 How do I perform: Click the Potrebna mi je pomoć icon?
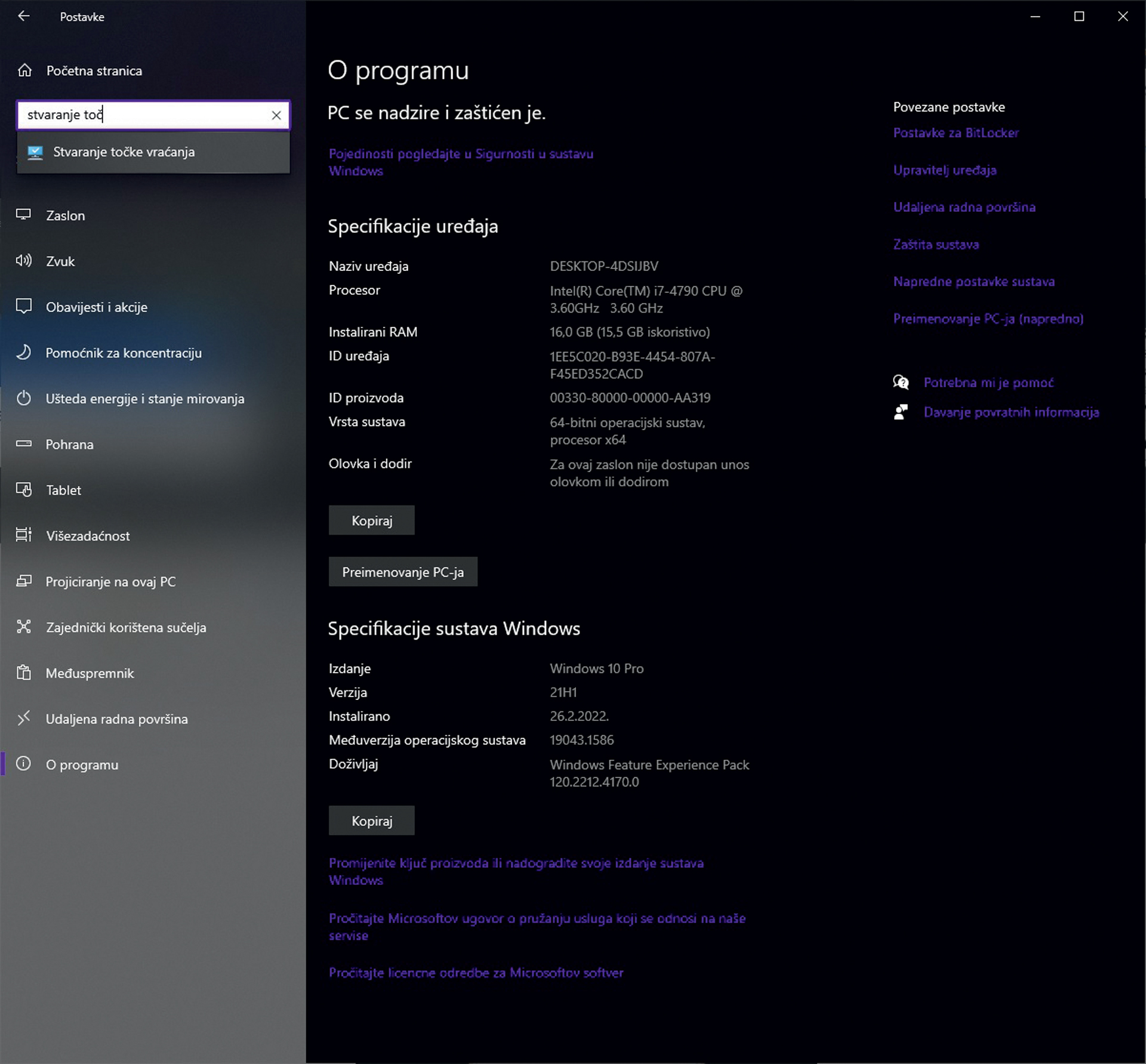pos(901,383)
